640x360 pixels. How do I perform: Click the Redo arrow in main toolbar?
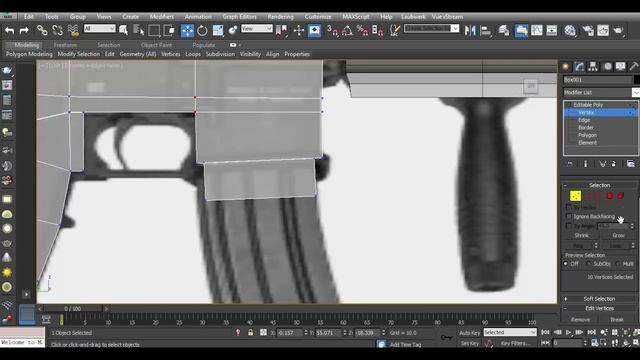[x=24, y=30]
